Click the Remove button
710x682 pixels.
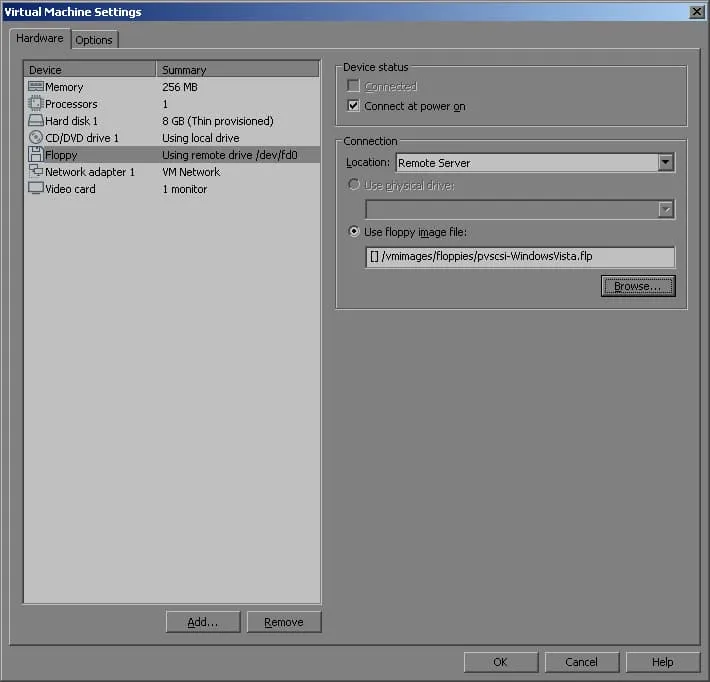click(284, 622)
